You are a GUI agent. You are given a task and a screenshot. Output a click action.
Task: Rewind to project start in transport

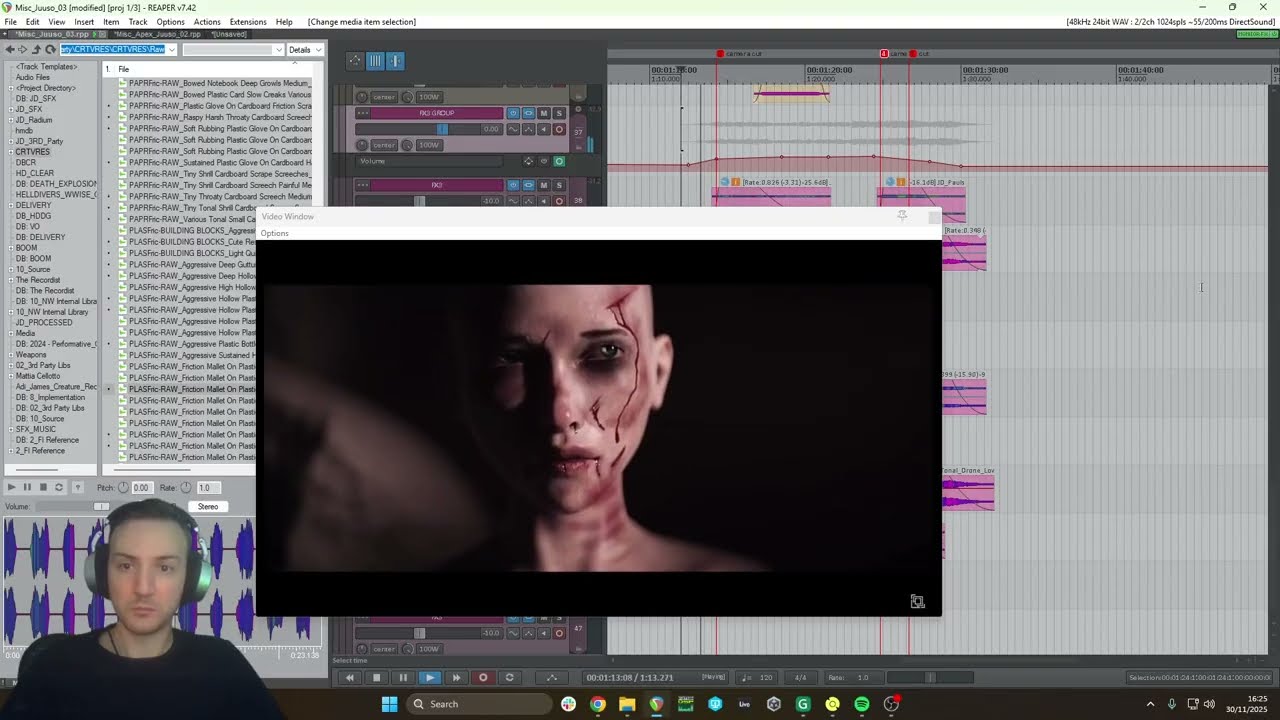point(349,677)
